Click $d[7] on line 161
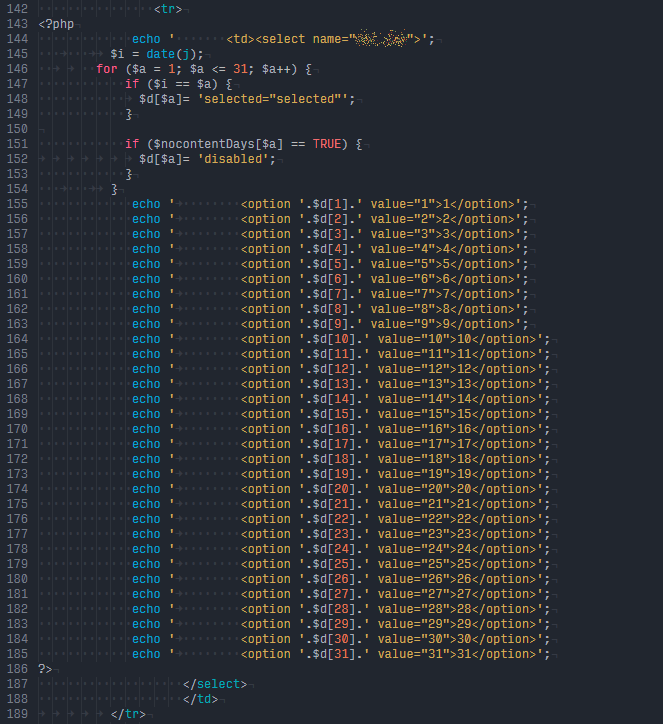The height and width of the screenshot is (724, 663). (330, 294)
